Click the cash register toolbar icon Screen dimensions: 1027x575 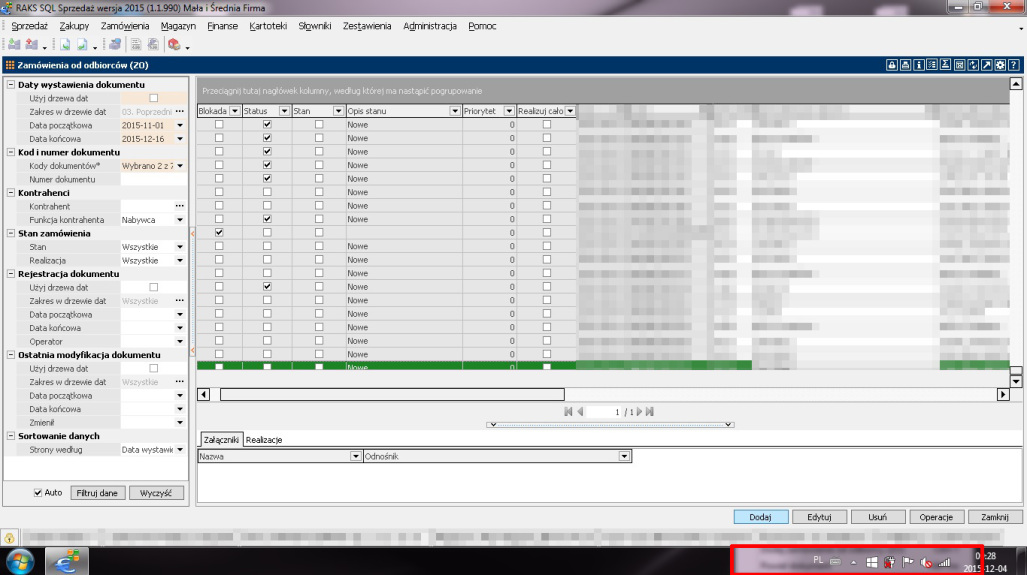pyautogui.click(x=115, y=45)
